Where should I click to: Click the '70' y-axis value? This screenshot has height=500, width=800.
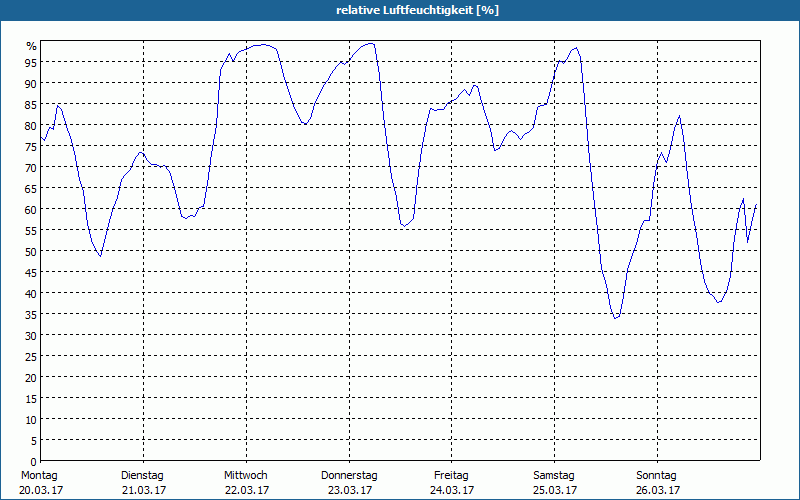[x=31, y=168]
